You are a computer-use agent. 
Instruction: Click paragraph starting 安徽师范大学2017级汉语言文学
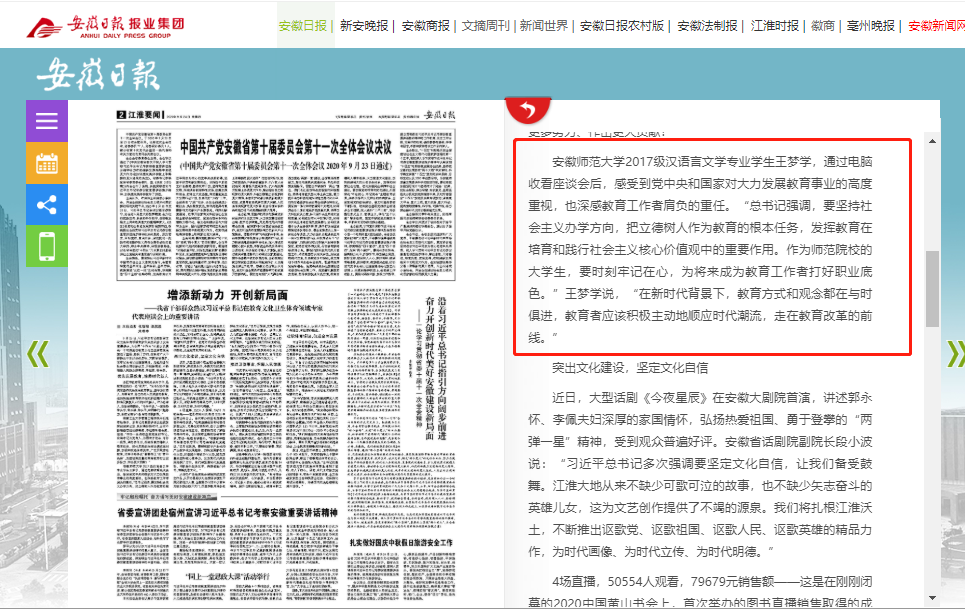[700, 249]
